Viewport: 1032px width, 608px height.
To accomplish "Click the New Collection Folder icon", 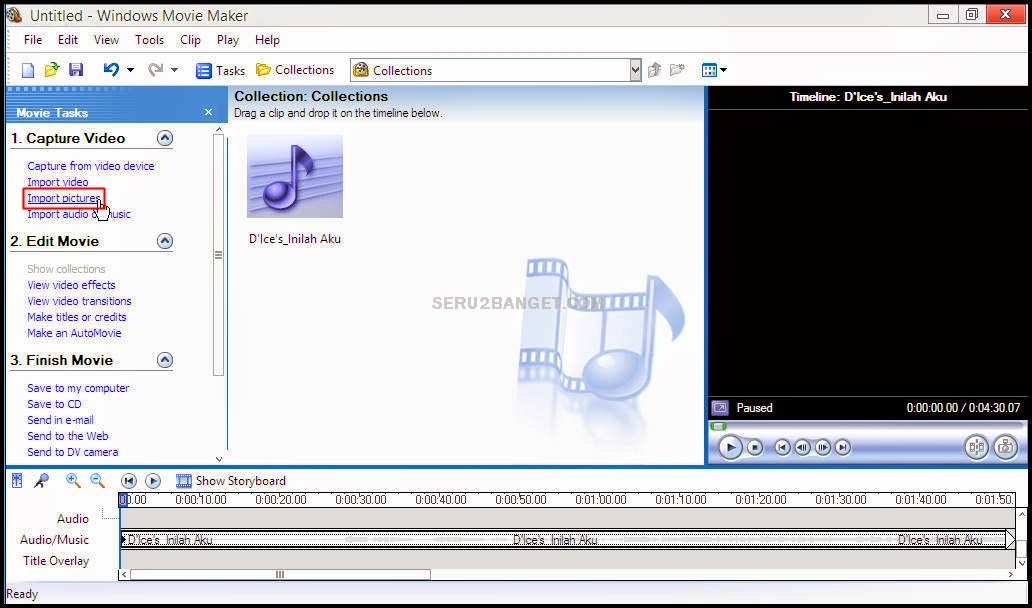I will point(677,70).
